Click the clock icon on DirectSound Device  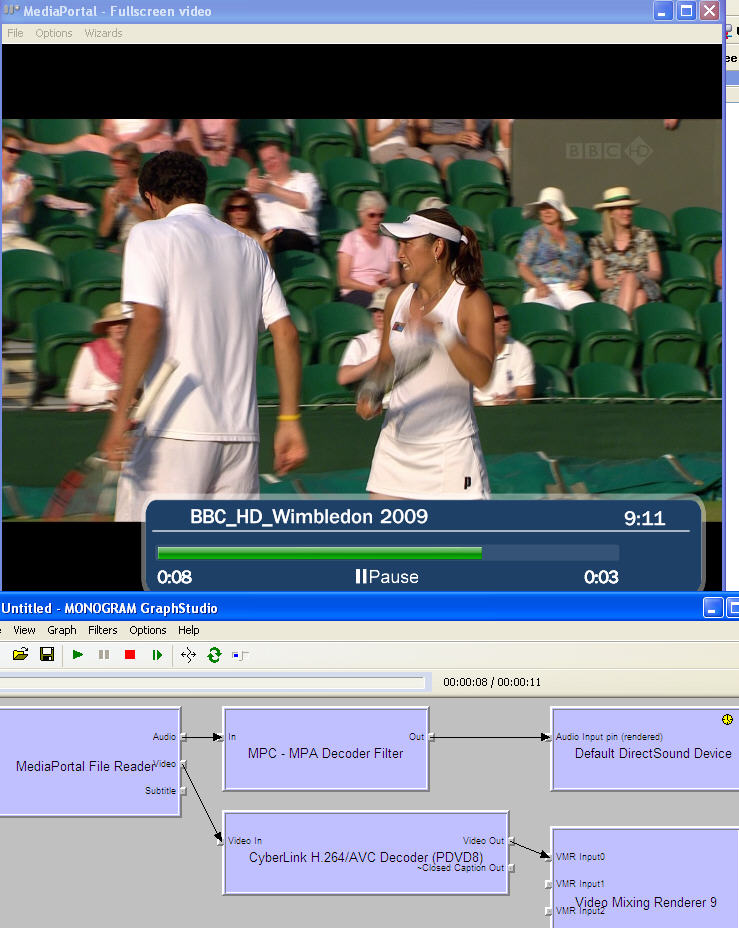727,719
